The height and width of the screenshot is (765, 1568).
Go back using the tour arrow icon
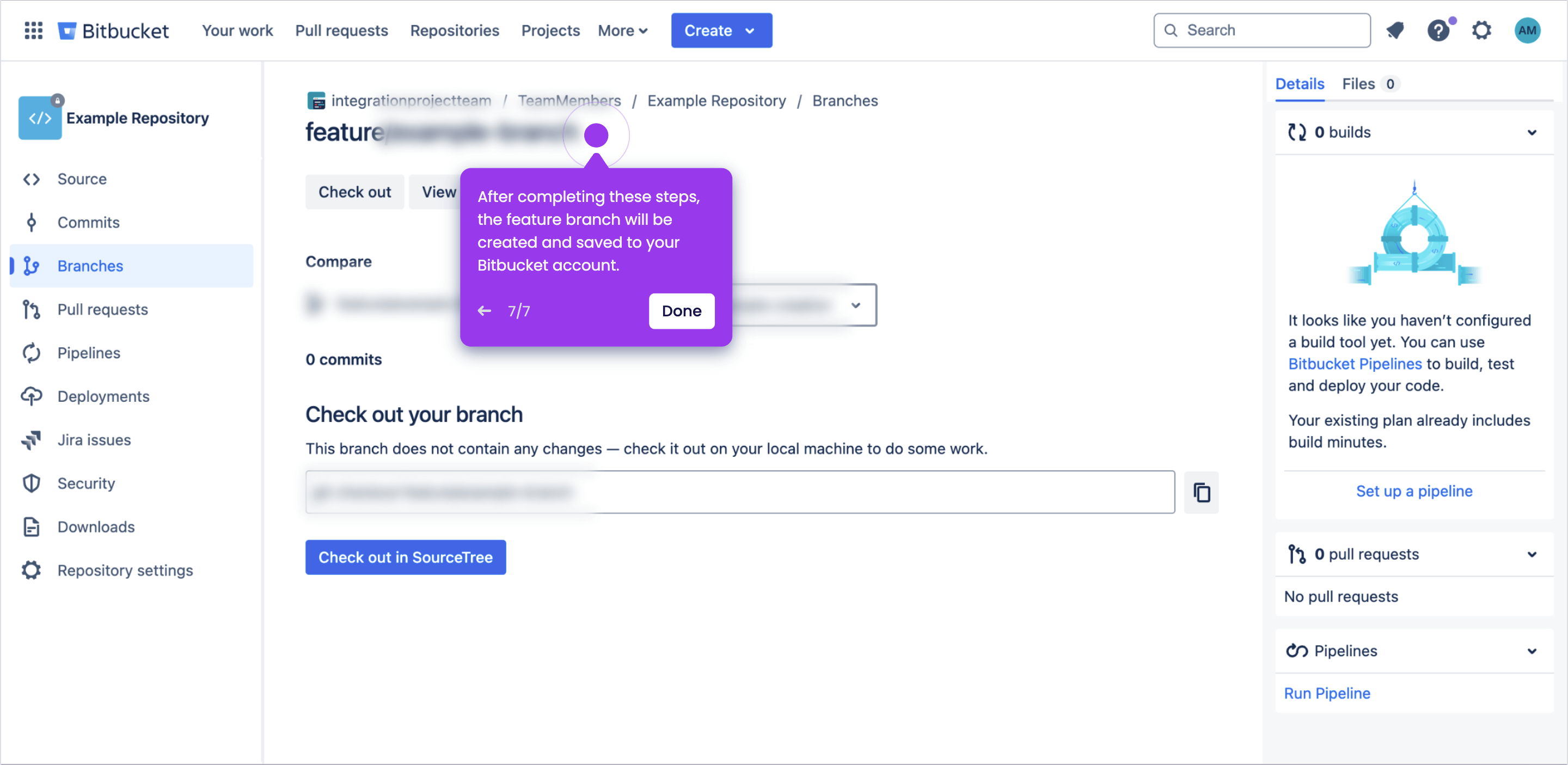click(x=485, y=311)
